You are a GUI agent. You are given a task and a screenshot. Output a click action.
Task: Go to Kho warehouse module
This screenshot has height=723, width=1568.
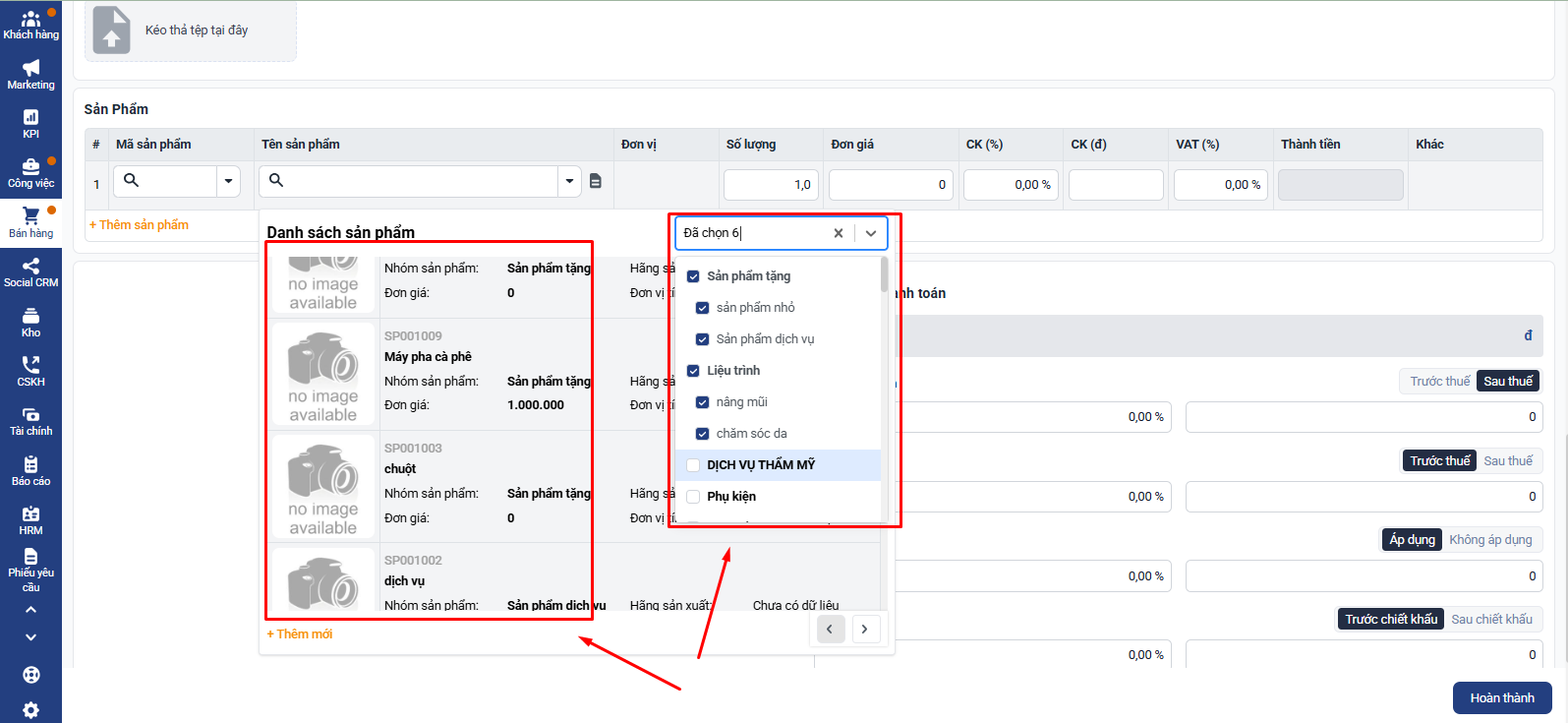coord(30,322)
